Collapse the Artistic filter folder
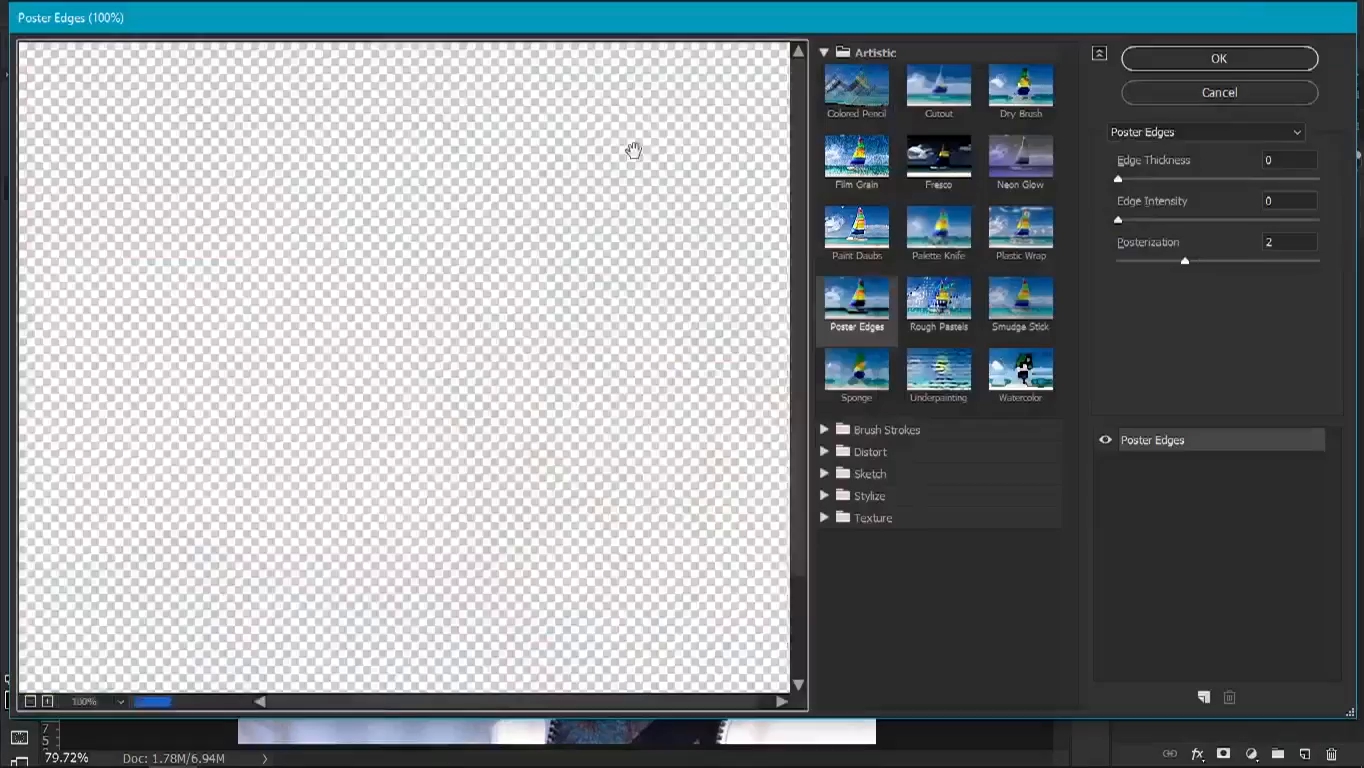Screen dimensions: 1364x768 pos(824,52)
